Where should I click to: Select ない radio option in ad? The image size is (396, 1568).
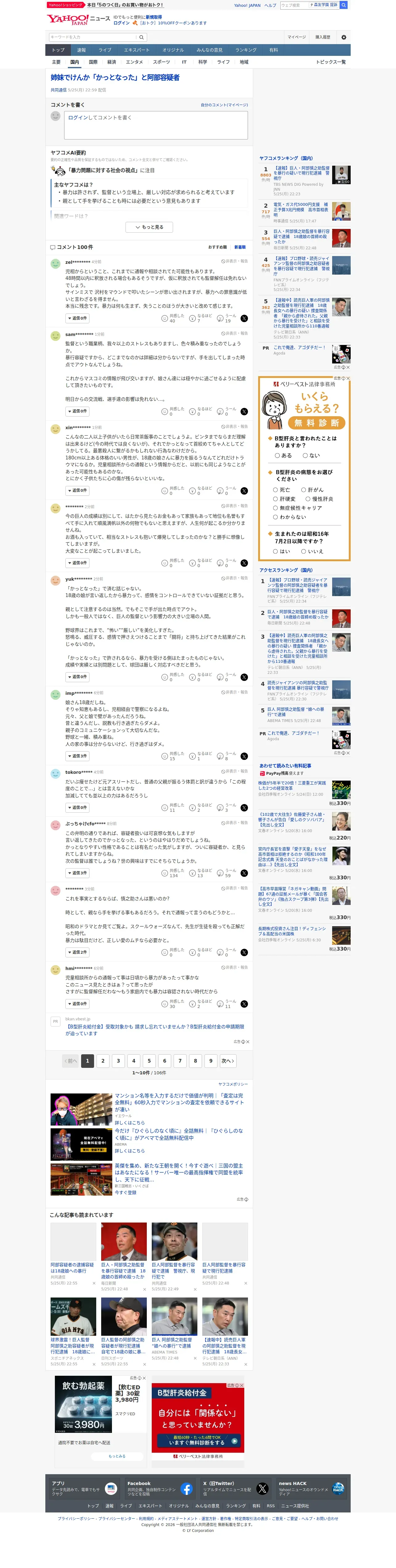(311, 455)
